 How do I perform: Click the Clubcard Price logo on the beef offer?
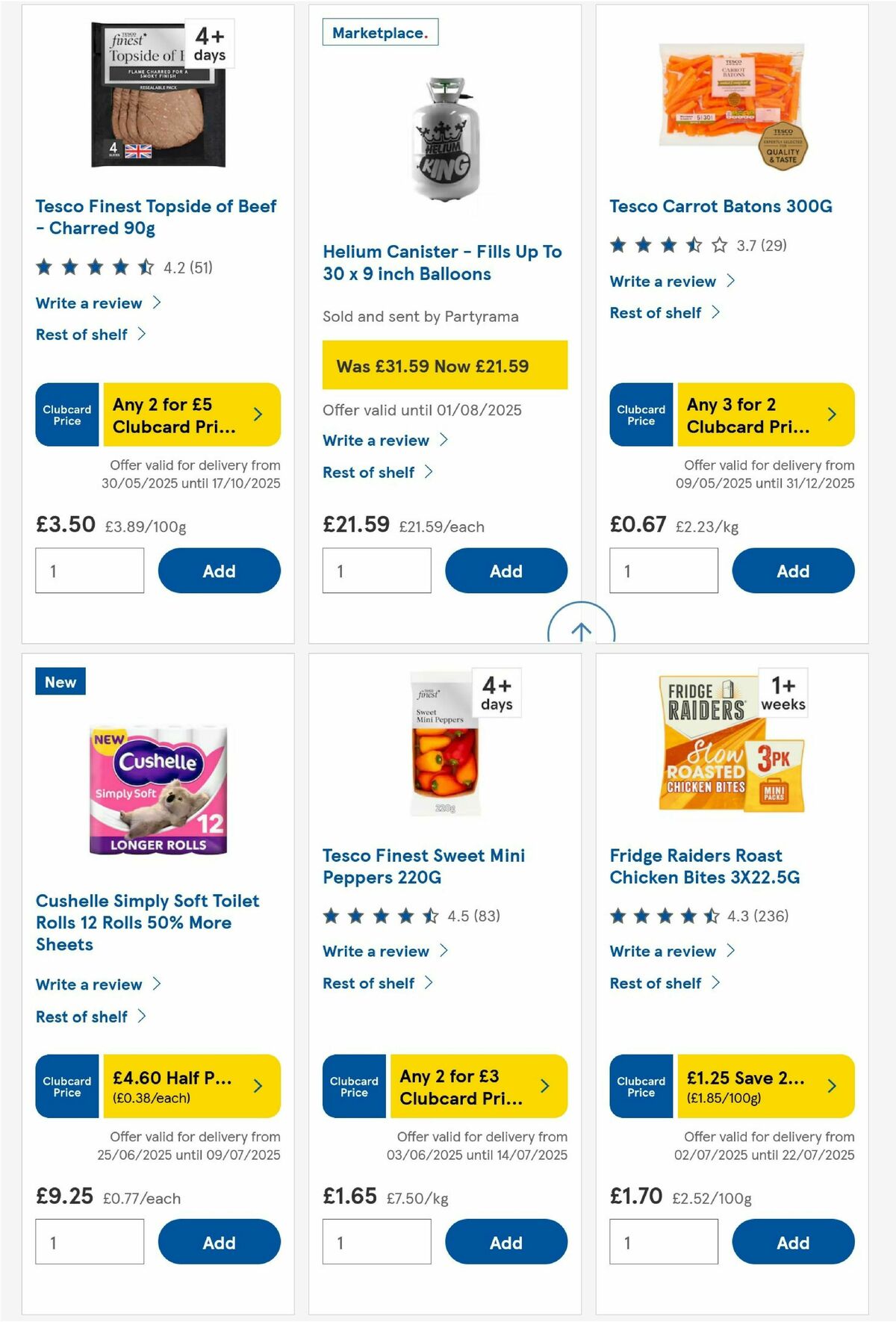[x=66, y=415]
